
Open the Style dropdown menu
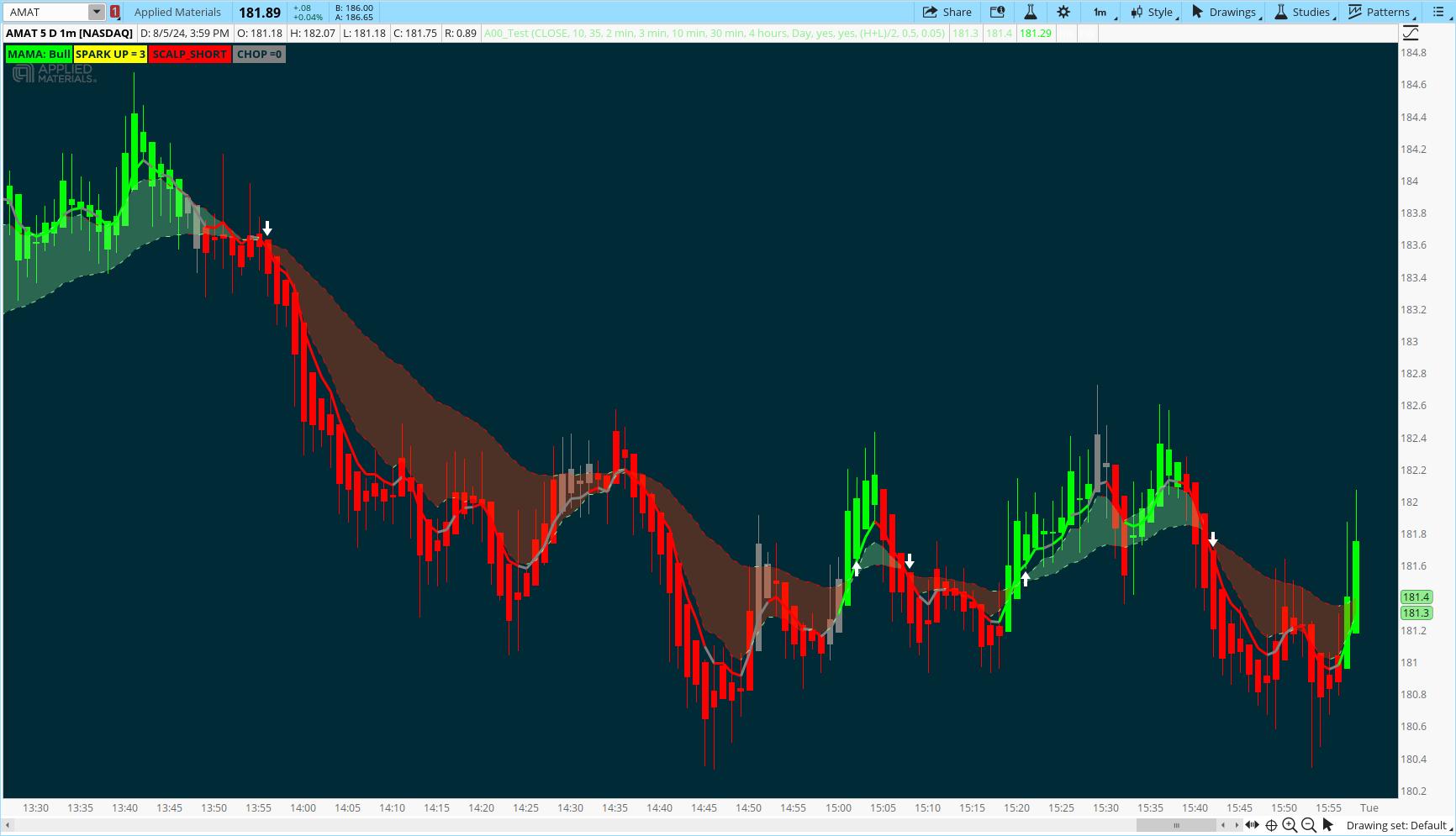[1154, 12]
